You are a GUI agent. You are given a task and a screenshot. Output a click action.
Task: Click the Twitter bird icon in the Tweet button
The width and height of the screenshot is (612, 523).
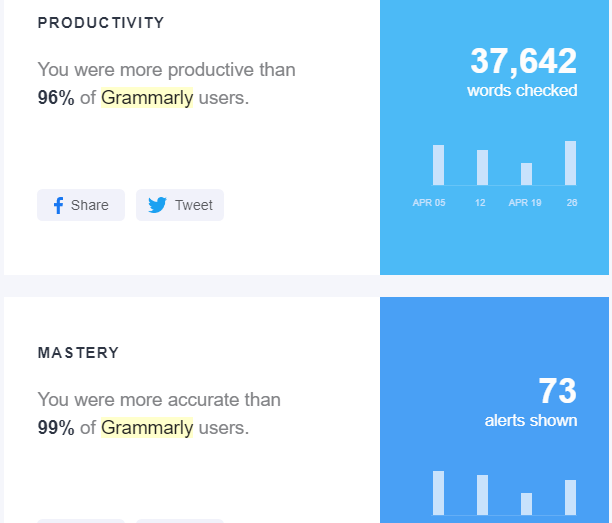pyautogui.click(x=157, y=205)
